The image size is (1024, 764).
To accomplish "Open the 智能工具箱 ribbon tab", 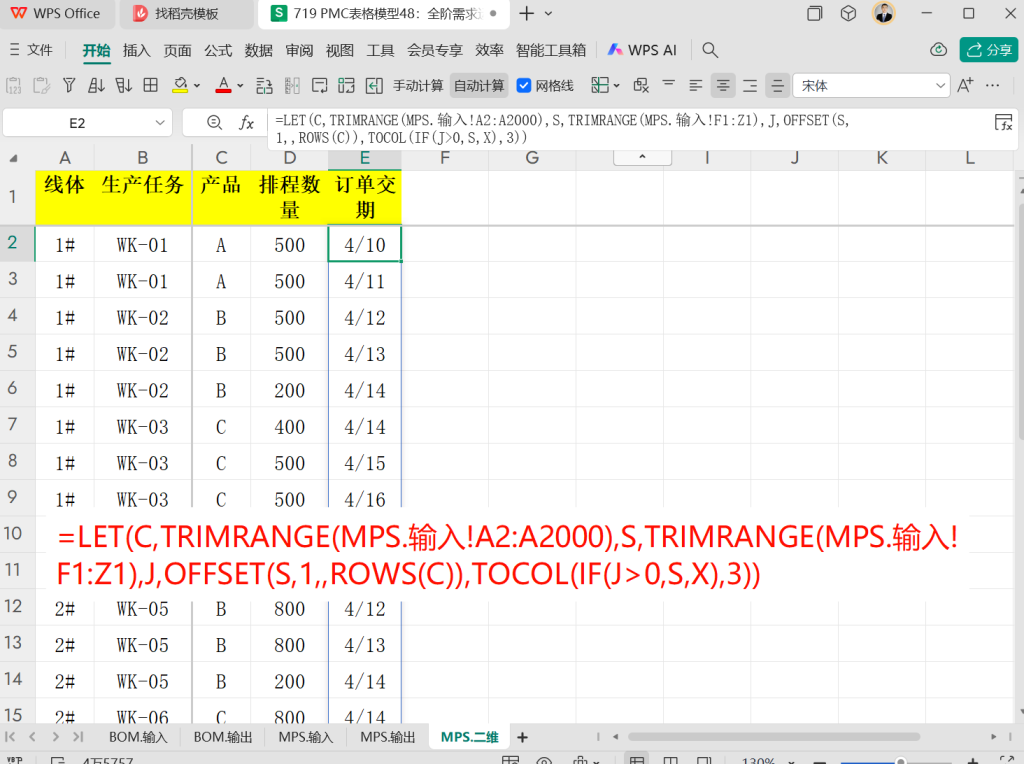I will click(x=551, y=50).
